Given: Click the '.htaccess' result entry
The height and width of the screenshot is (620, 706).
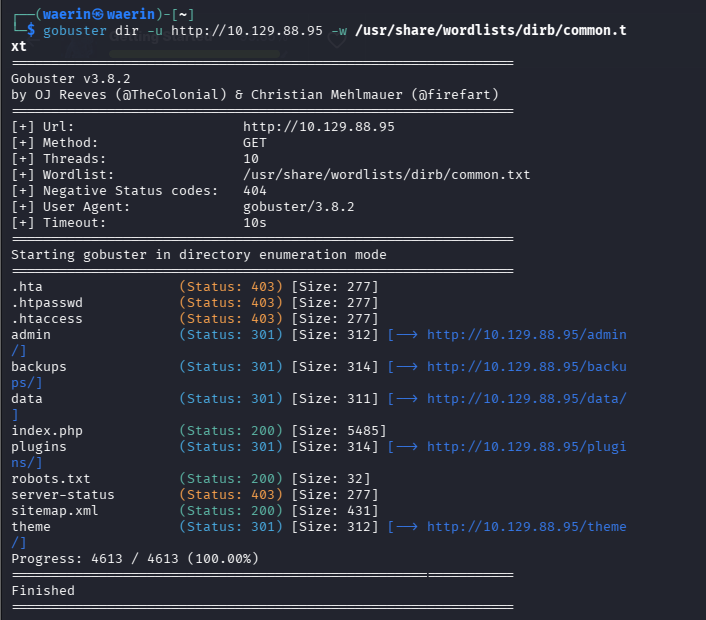Looking at the screenshot, I should coord(47,319).
